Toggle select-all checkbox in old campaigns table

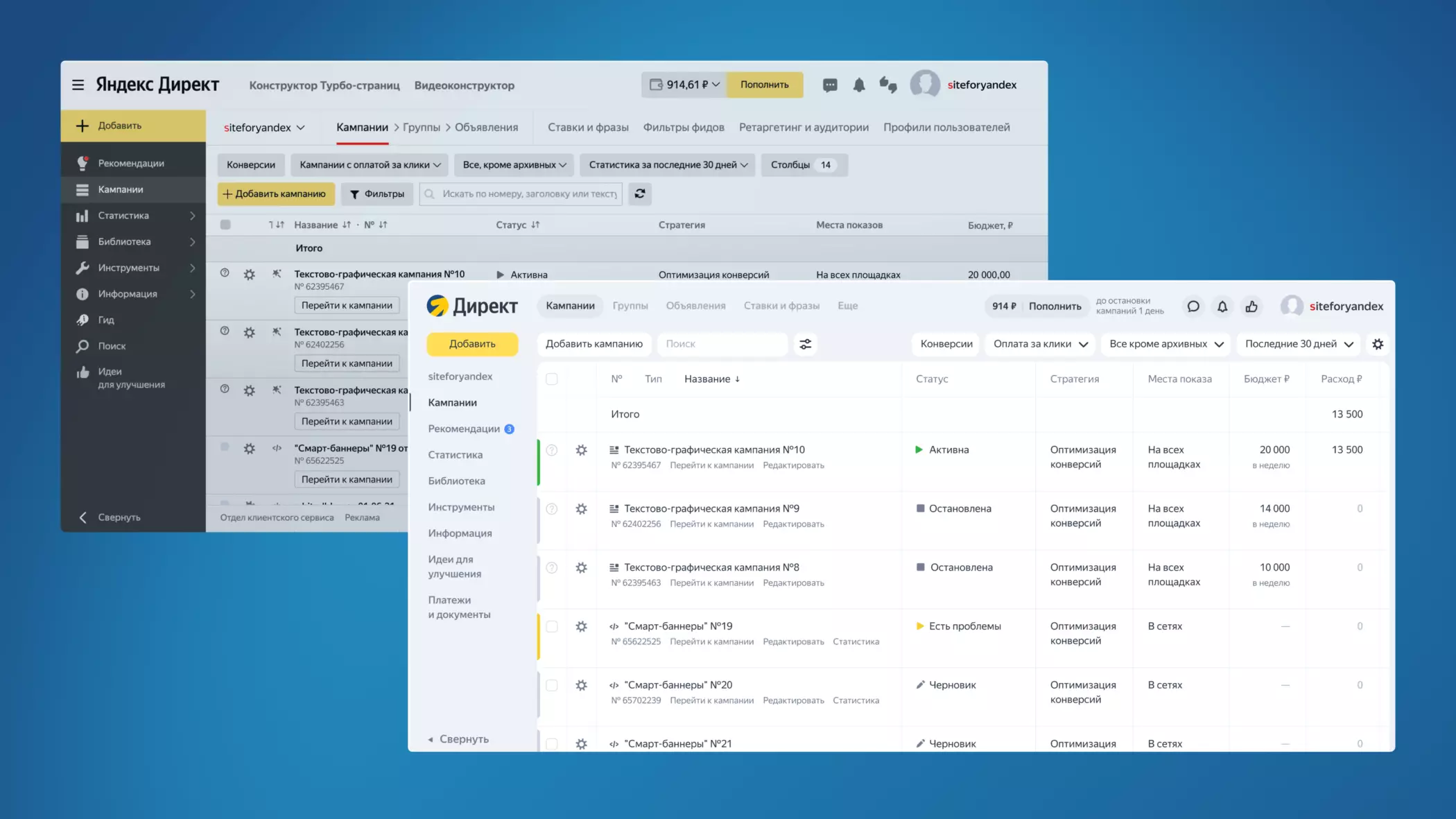(x=225, y=225)
